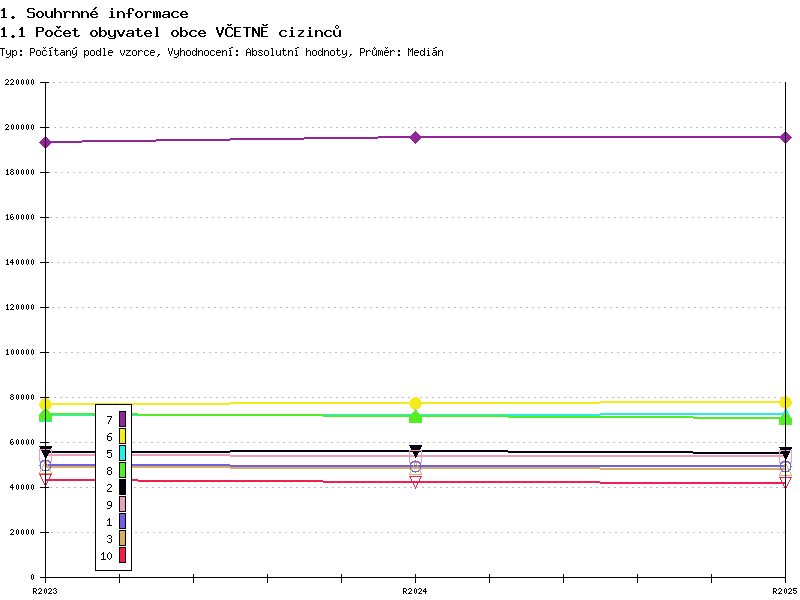Click the black legend swatch for series 2

coord(122,487)
